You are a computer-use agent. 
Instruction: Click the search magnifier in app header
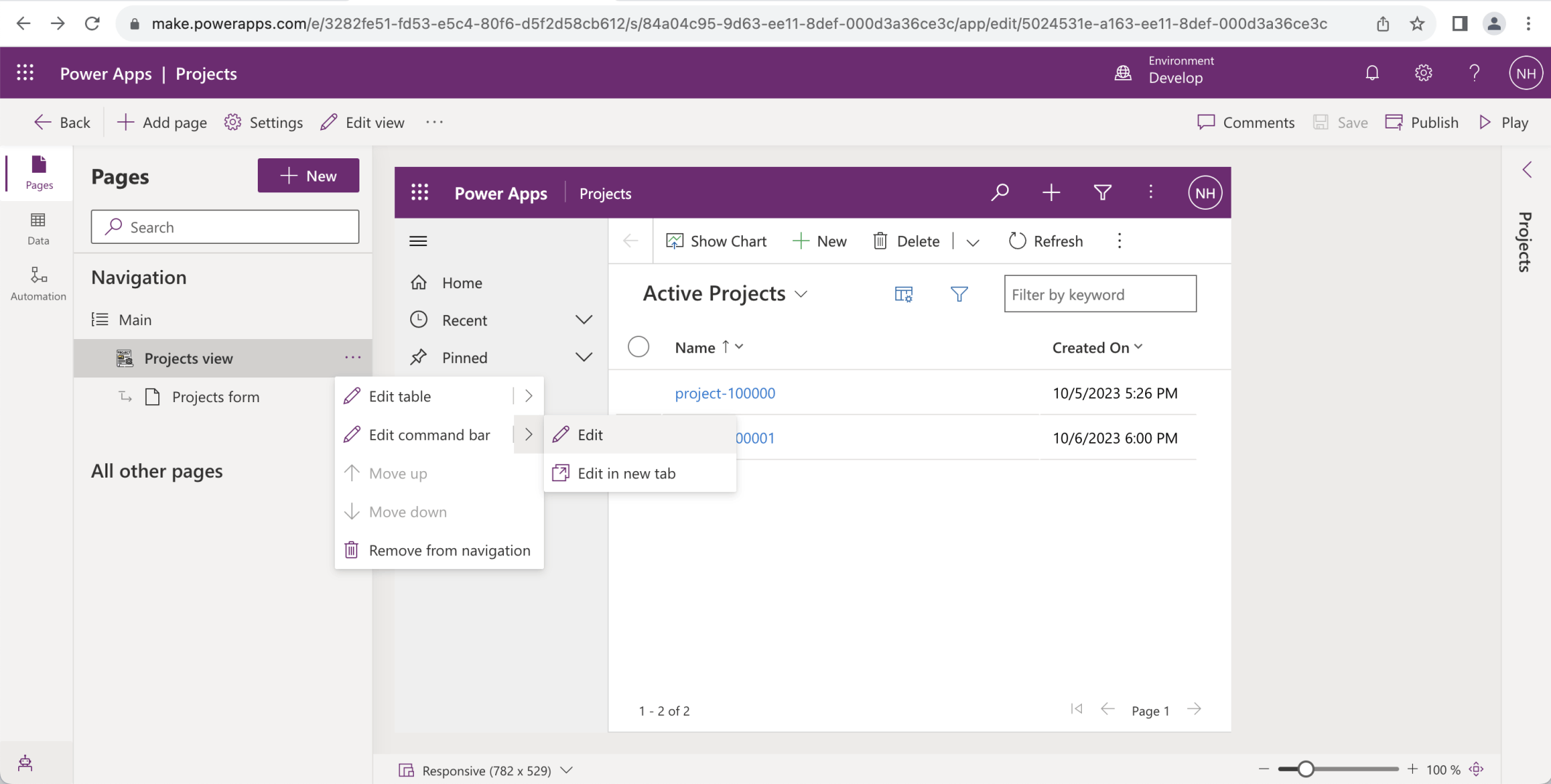pos(1000,192)
